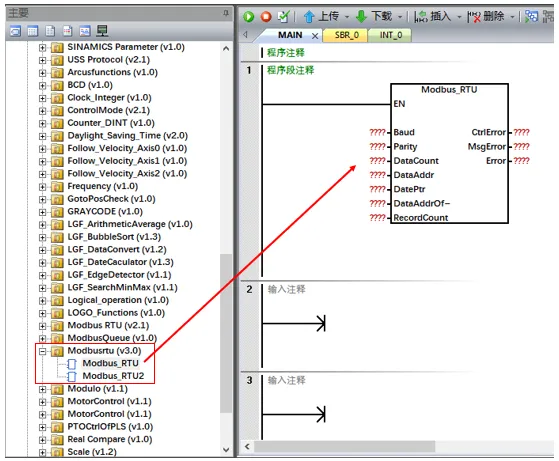Click the folder icon of Modbusrtu (v3.0)
559x461 pixels.
[57, 351]
